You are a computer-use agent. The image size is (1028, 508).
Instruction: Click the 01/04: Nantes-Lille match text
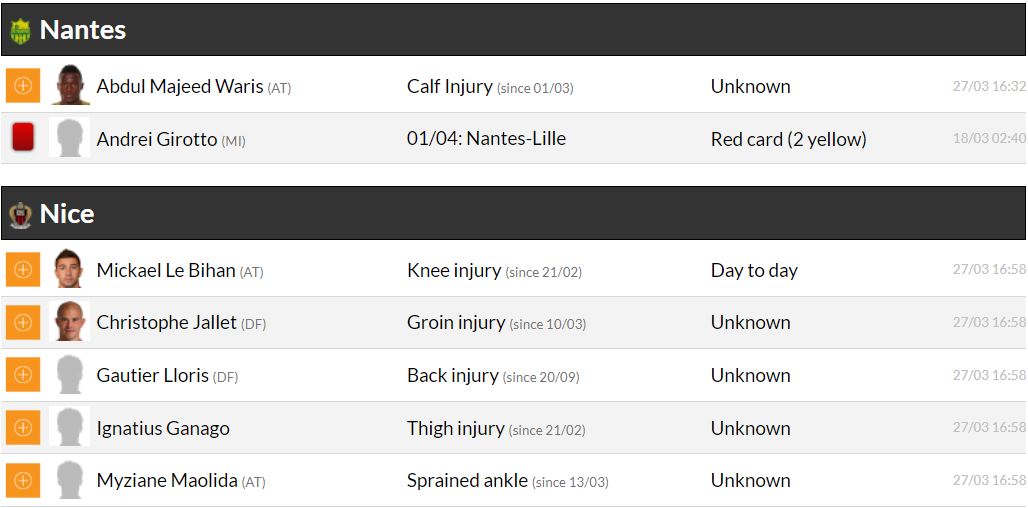[x=486, y=139]
